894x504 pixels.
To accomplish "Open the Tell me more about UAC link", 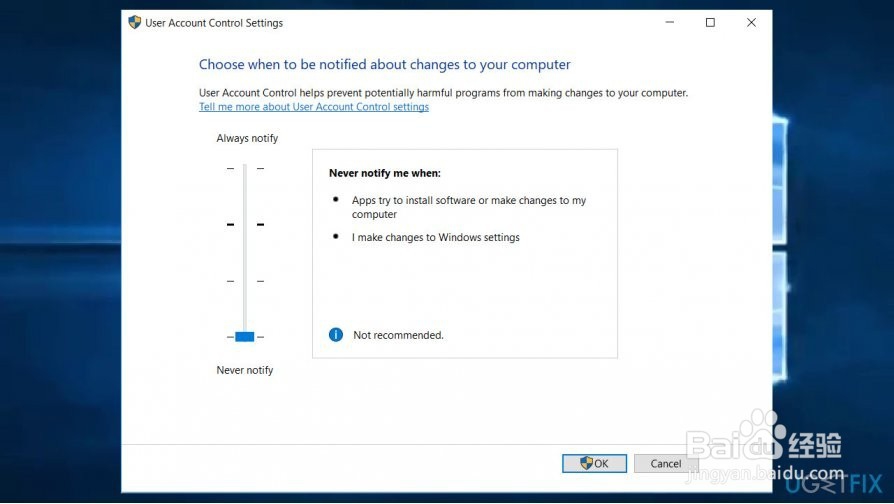I will (x=314, y=107).
